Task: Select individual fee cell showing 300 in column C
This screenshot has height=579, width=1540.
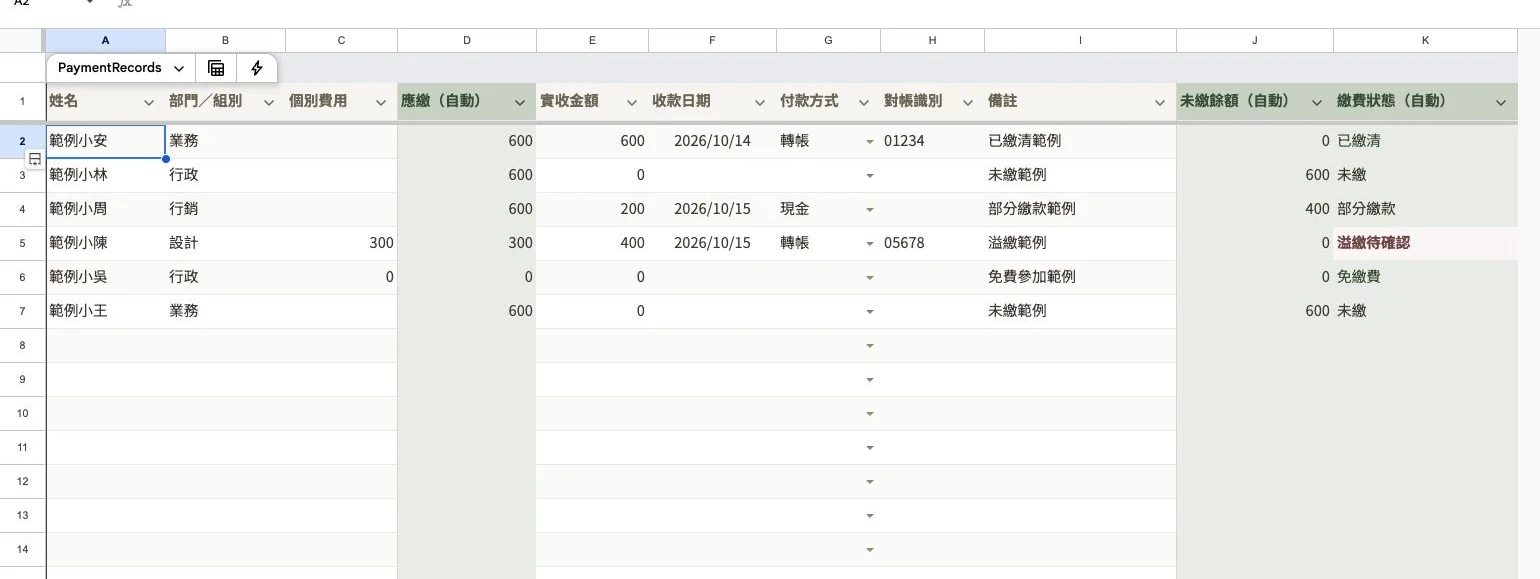Action: [x=342, y=243]
